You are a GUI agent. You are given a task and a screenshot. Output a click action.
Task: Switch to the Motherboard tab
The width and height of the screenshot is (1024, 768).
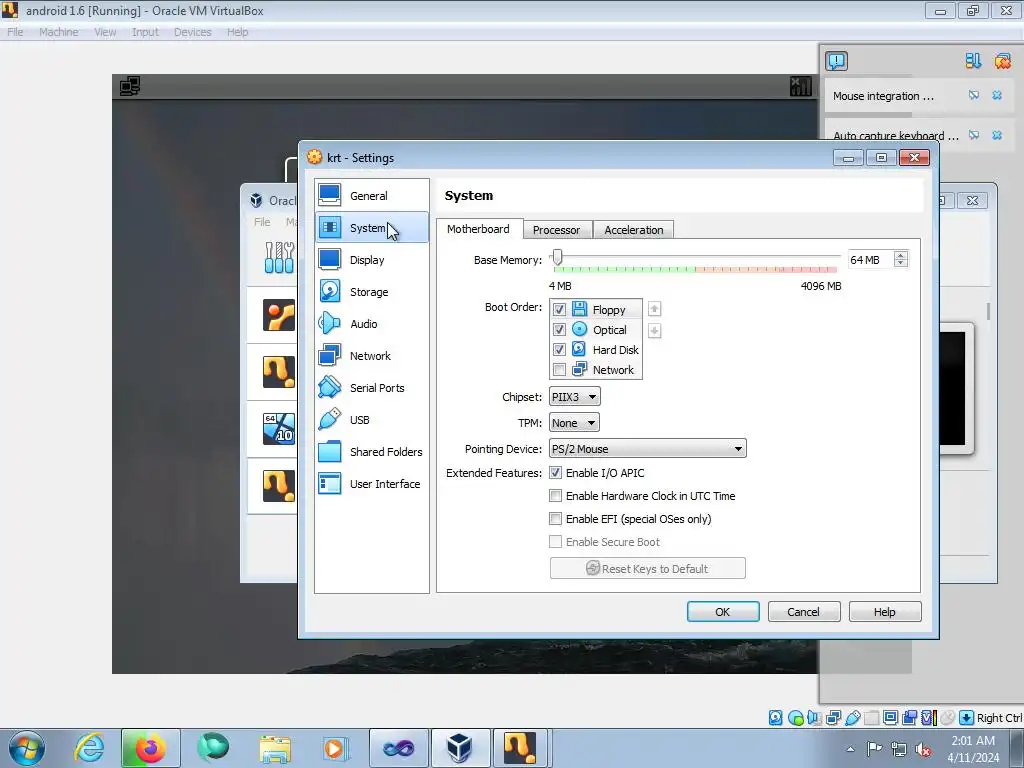tap(479, 229)
